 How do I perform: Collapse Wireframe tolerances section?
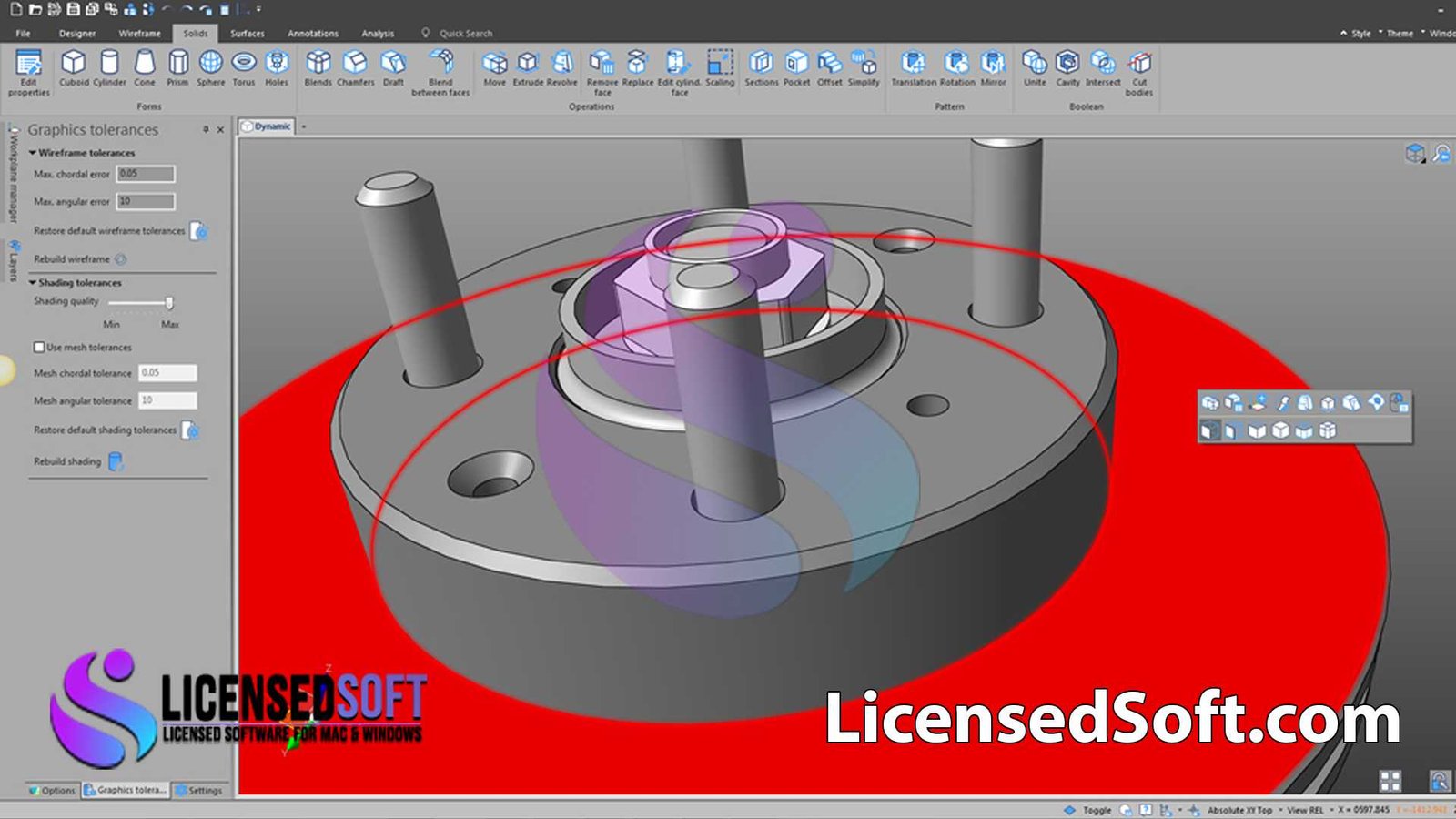[33, 153]
